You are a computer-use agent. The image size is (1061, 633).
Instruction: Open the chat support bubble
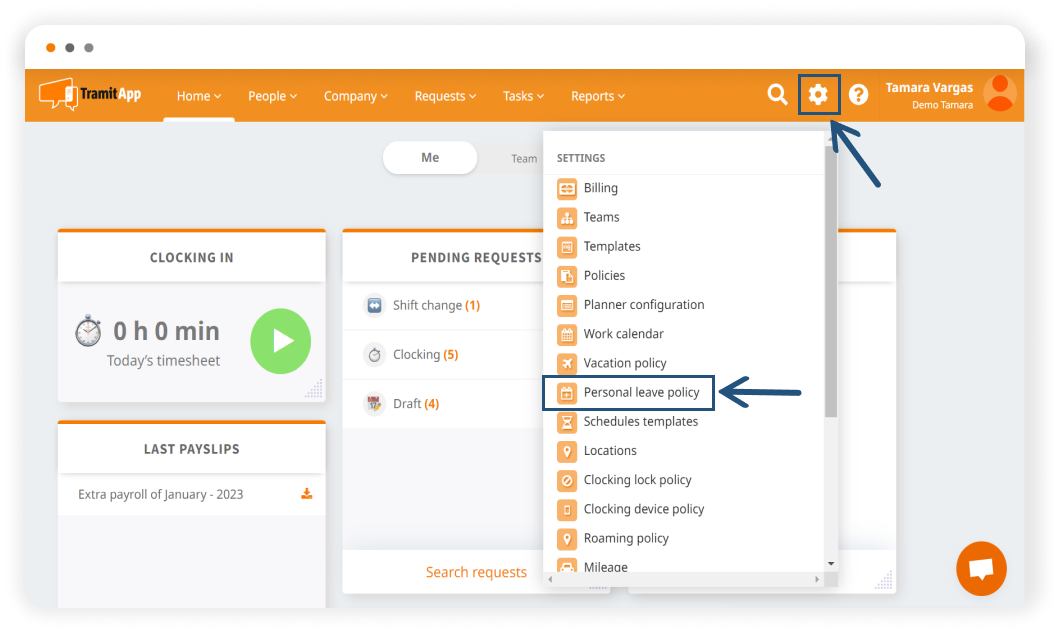(981, 569)
